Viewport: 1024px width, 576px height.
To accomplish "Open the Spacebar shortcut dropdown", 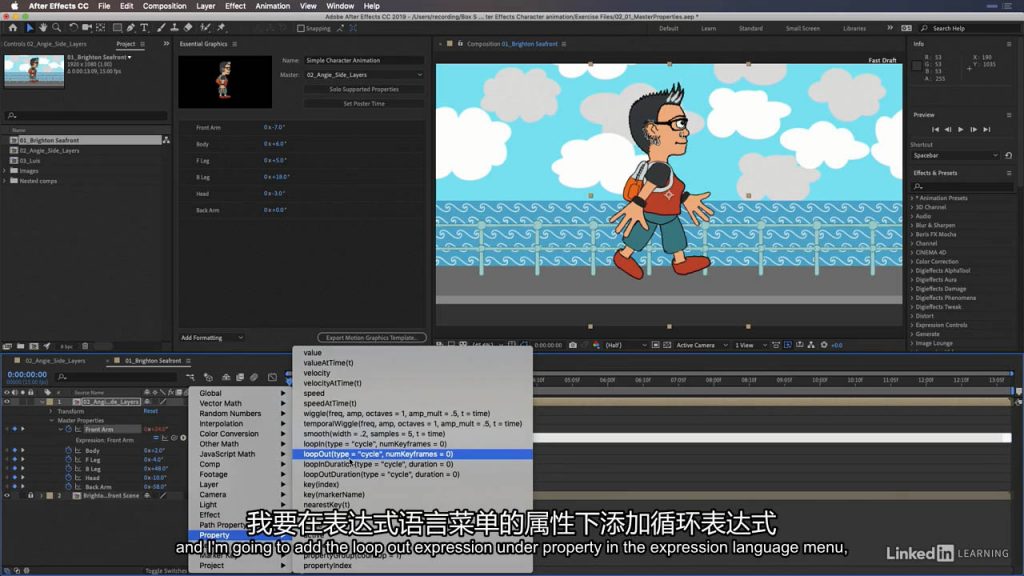I will click(x=955, y=155).
